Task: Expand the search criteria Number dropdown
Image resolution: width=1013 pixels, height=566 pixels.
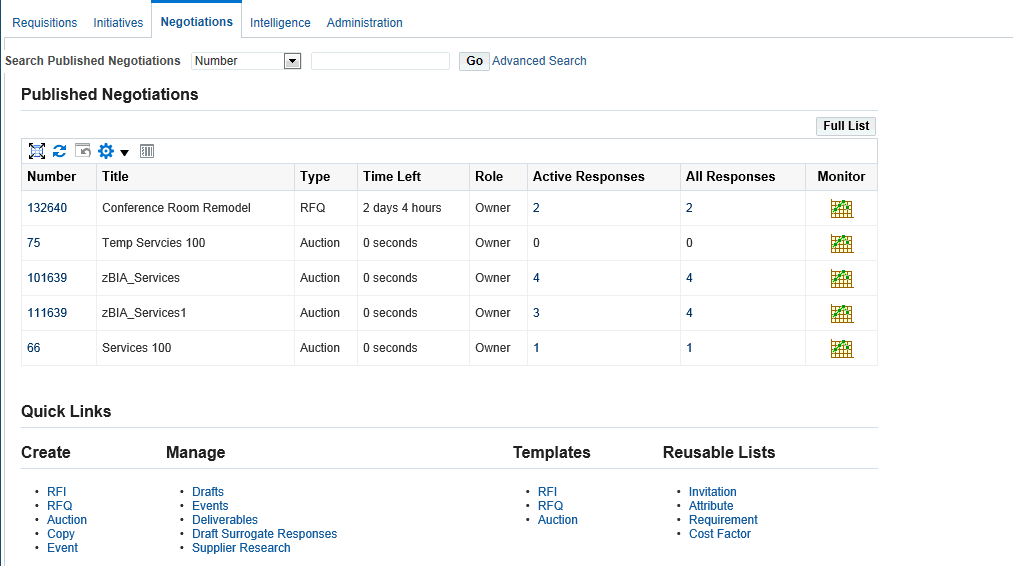Action: point(292,61)
